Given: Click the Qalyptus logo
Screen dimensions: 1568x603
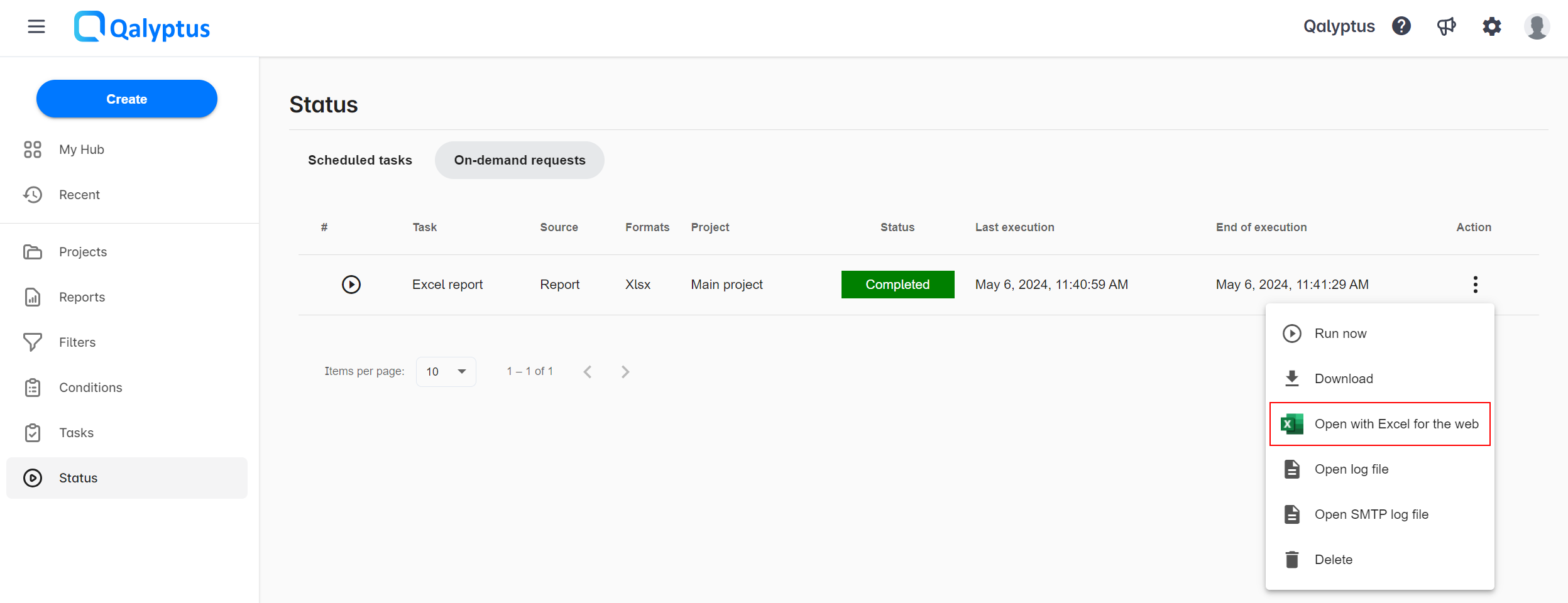Looking at the screenshot, I should point(142,26).
